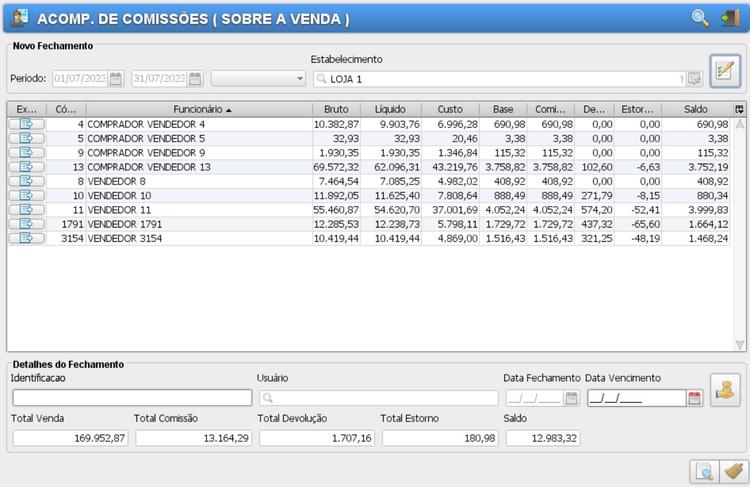Open the table column chooser menu
Screen dimensions: 750x487
pos(739,109)
